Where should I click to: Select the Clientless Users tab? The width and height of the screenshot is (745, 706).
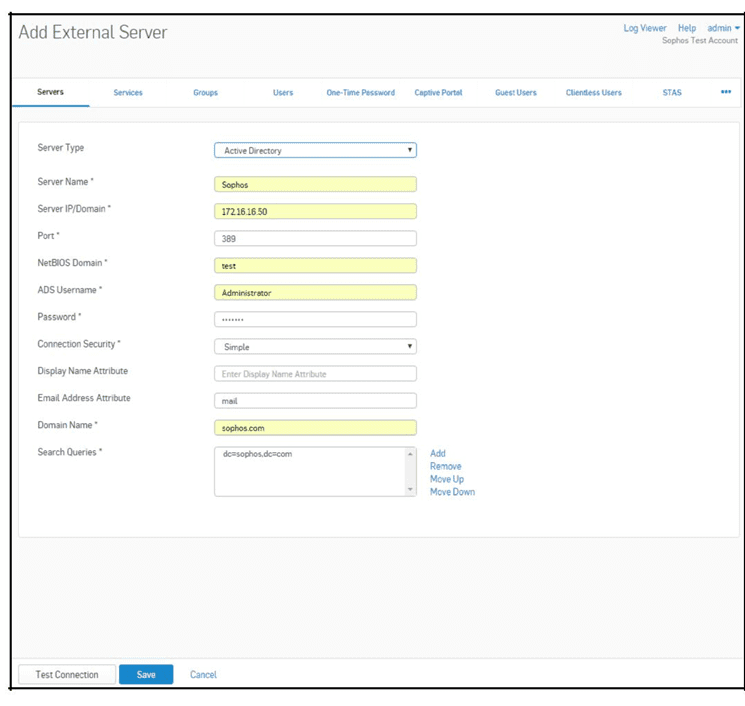593,92
